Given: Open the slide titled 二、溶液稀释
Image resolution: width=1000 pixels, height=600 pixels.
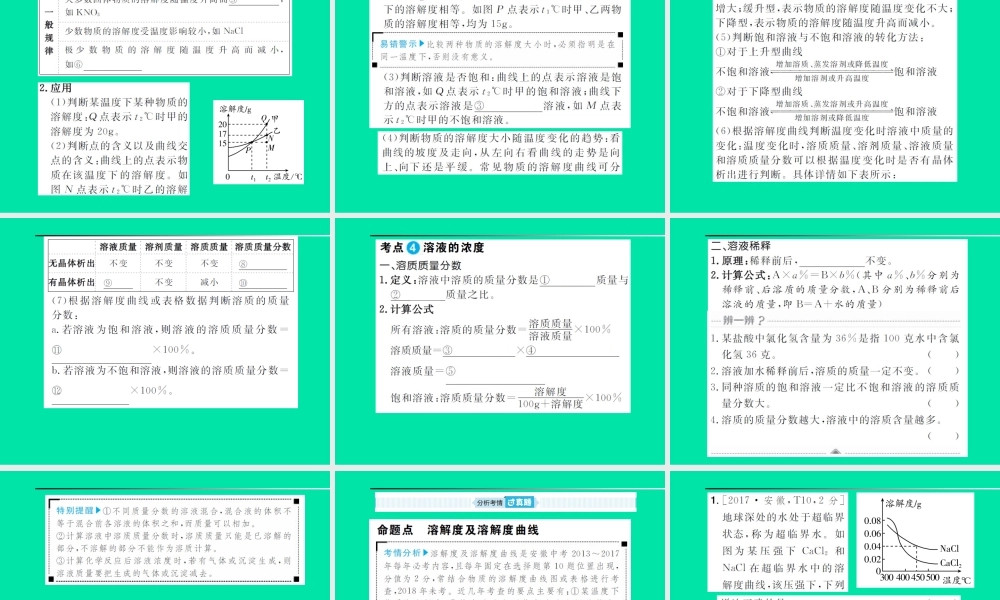Looking at the screenshot, I should click(x=835, y=341).
